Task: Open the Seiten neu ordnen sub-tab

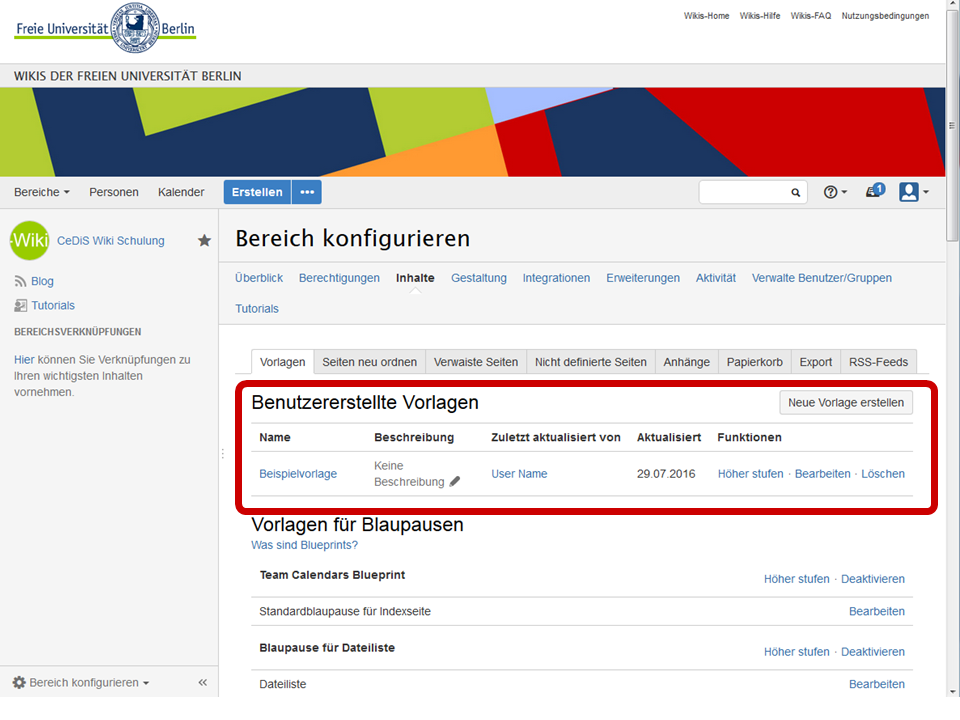Action: pyautogui.click(x=370, y=362)
